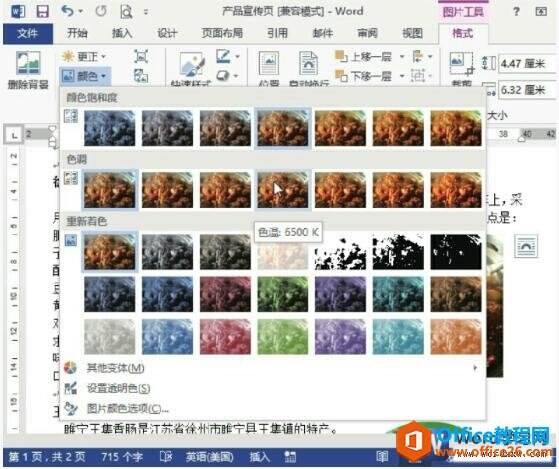The width and height of the screenshot is (559, 469).
Task: Switch to the 视图 View tab
Action: click(x=412, y=34)
